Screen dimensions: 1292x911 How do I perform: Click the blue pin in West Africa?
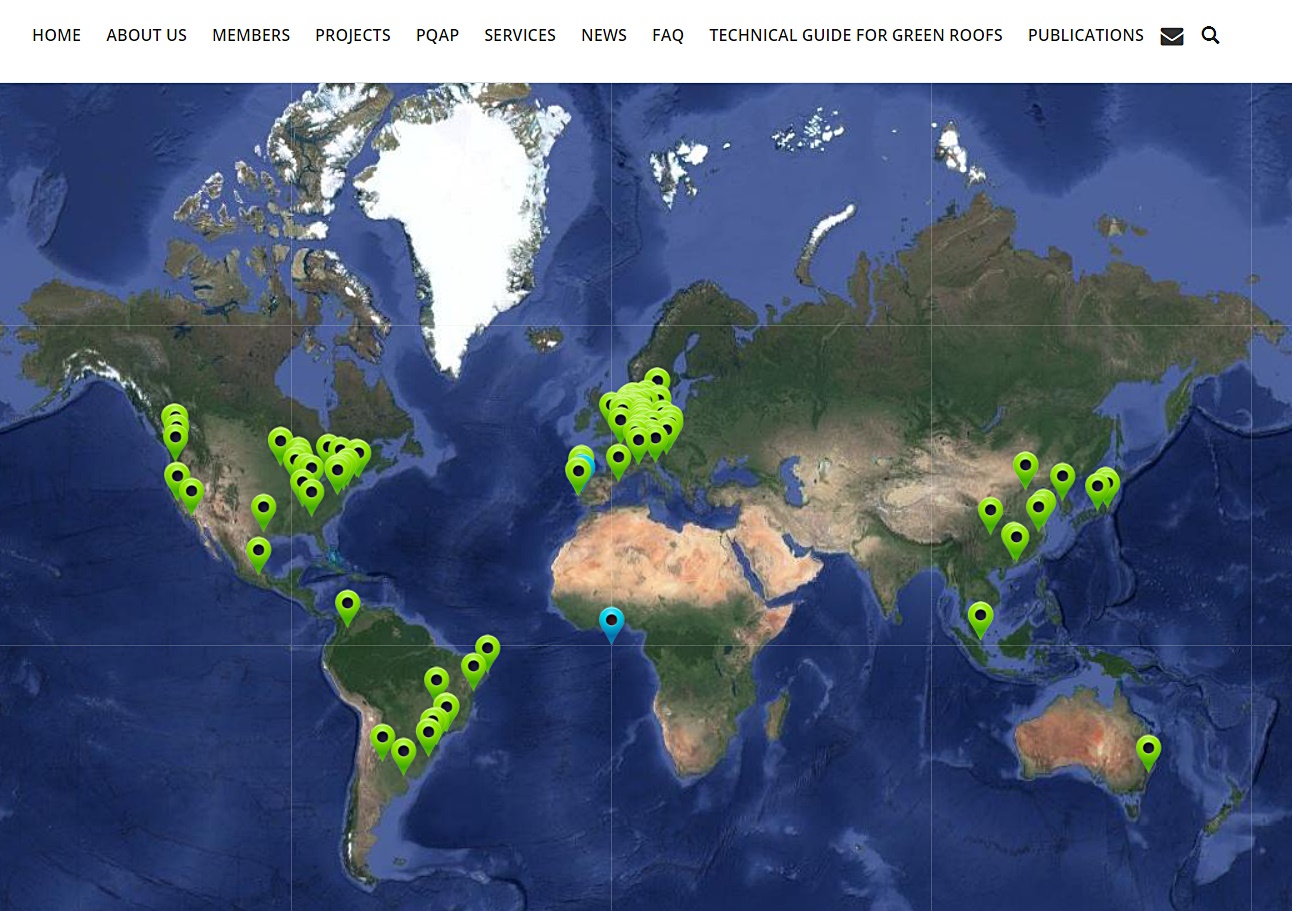tap(611, 621)
